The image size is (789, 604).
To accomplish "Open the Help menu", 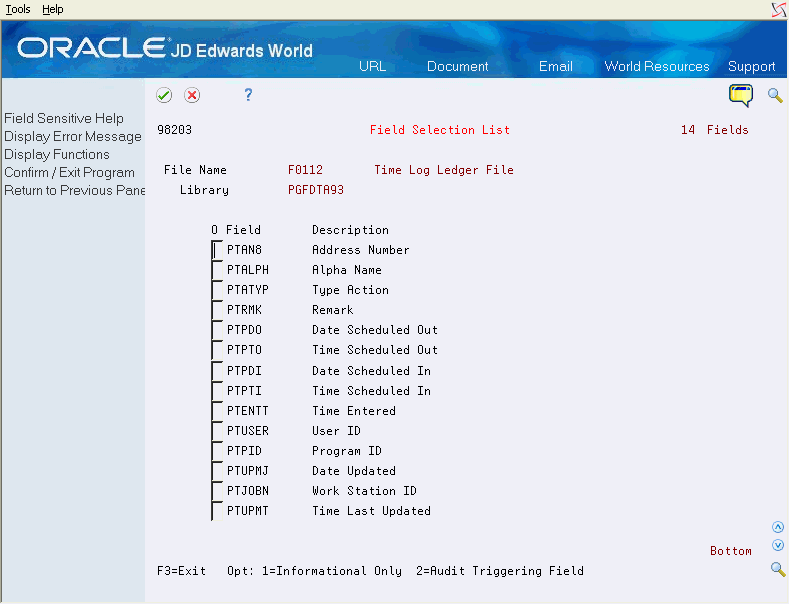I will 52,9.
